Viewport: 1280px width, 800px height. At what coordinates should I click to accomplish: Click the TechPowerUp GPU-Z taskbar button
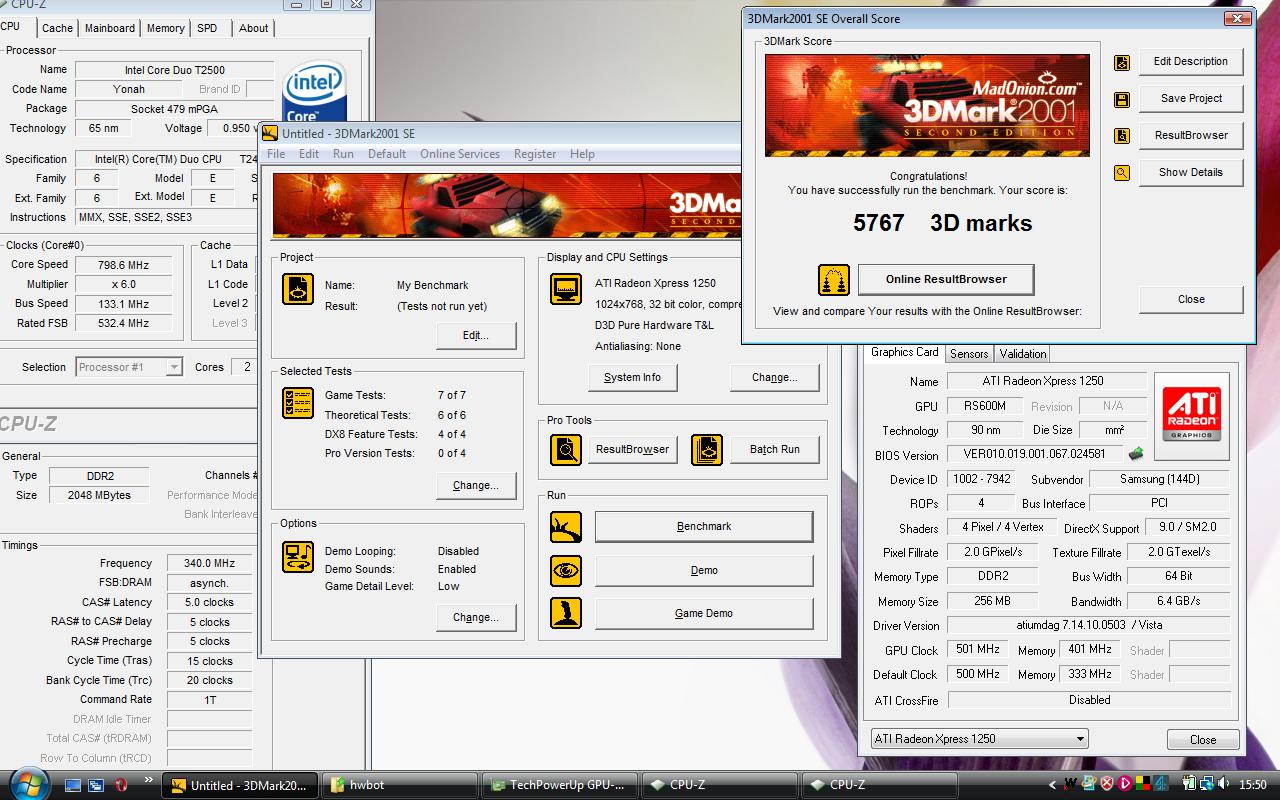(559, 785)
